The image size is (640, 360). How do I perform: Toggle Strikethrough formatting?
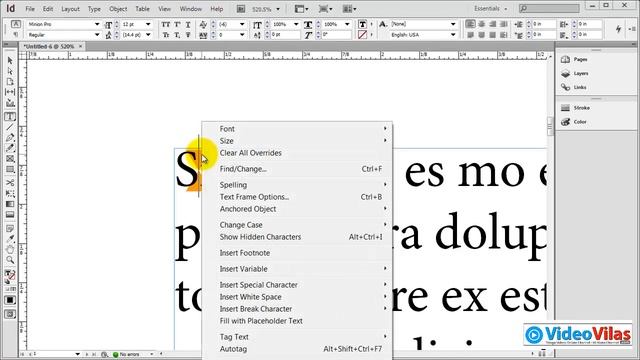tap(188, 36)
